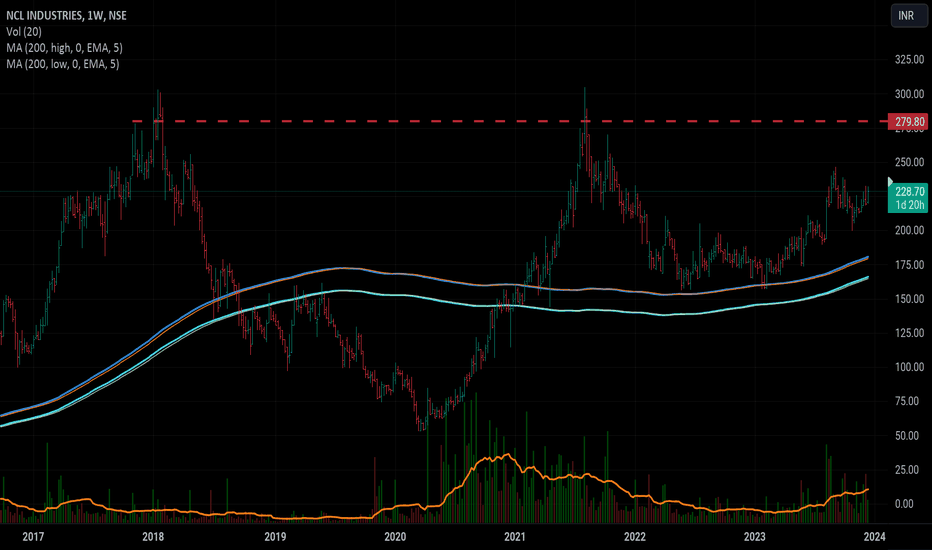Click the 200.00 price axis label
932x550 pixels.
909,230
